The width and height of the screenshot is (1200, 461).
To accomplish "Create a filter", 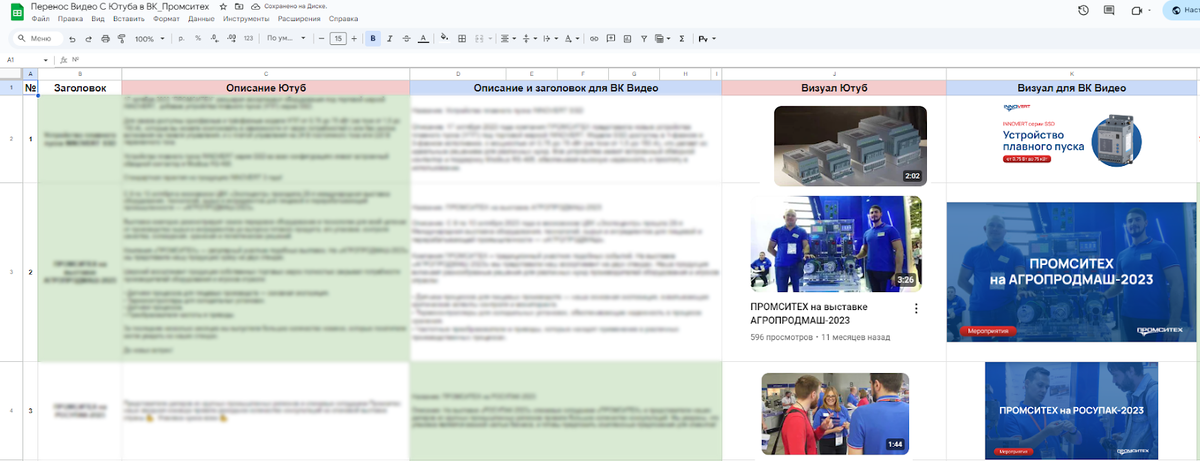I will tap(643, 39).
